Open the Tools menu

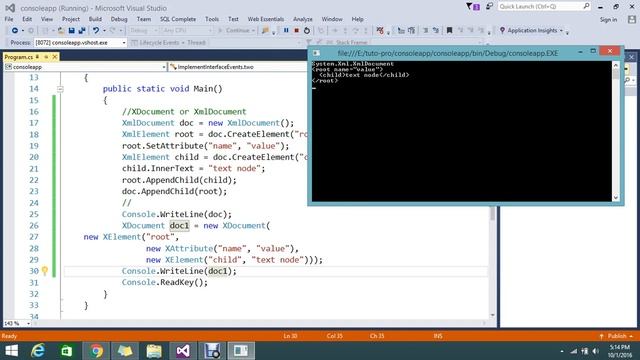[x=212, y=19]
